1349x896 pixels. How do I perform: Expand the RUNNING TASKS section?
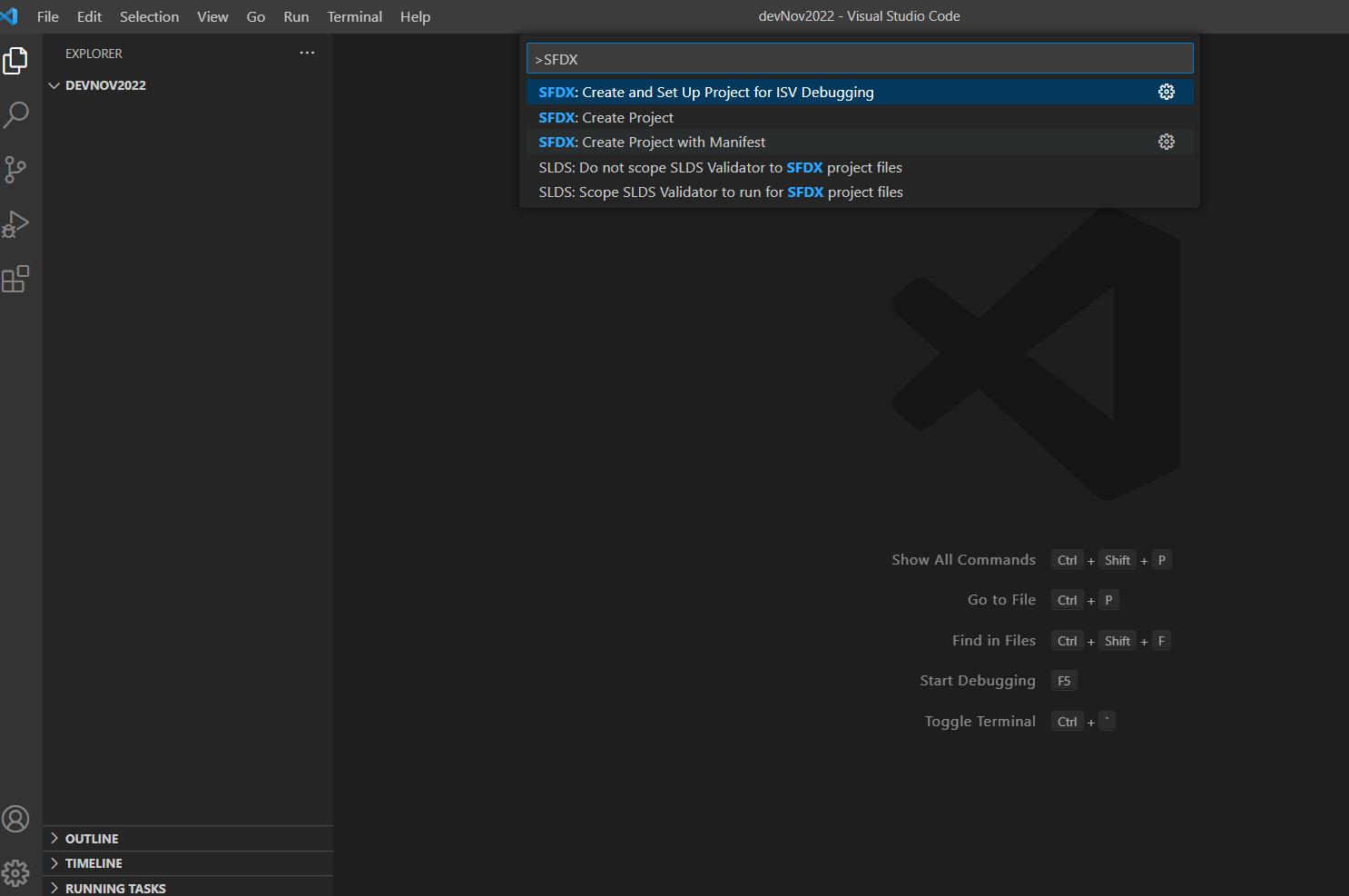(x=188, y=887)
